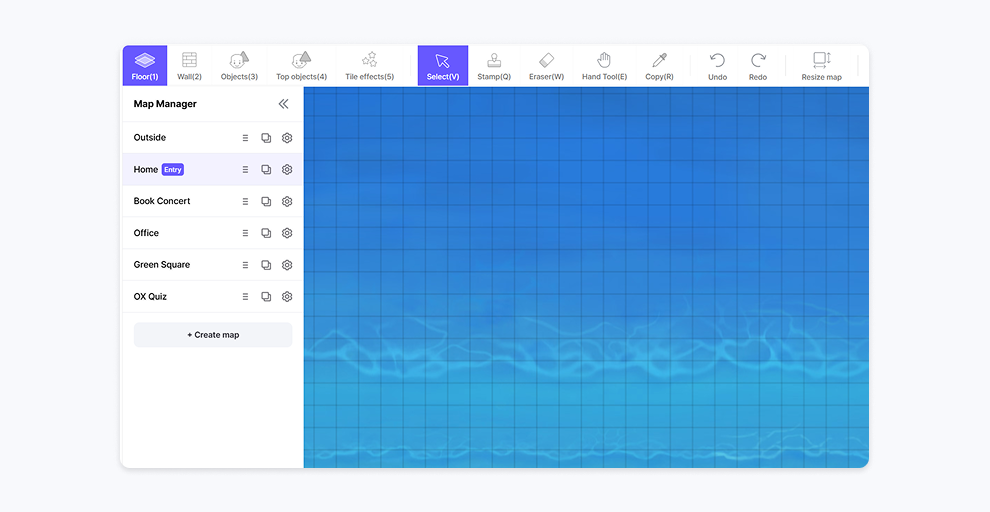Duplicate the Office map

pyautogui.click(x=266, y=233)
